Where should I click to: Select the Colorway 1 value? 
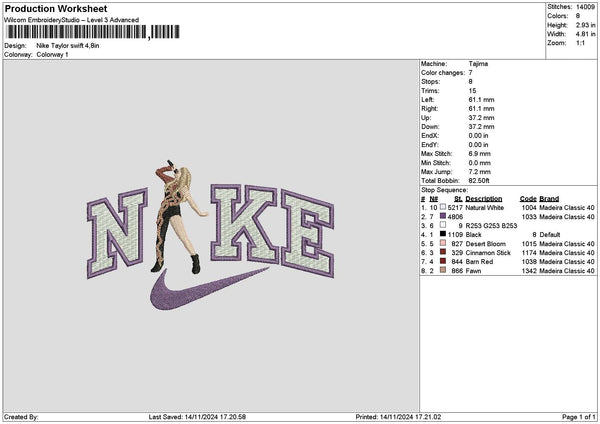52,55
